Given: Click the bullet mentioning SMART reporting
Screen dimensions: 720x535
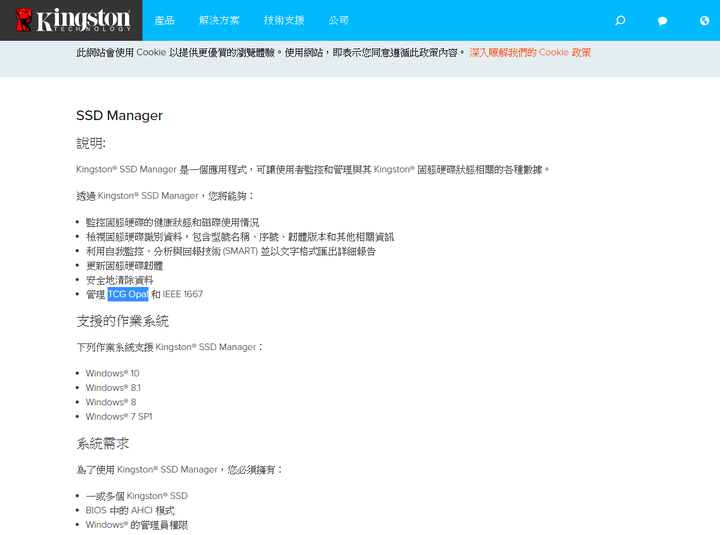Looking at the screenshot, I should click(x=231, y=251).
